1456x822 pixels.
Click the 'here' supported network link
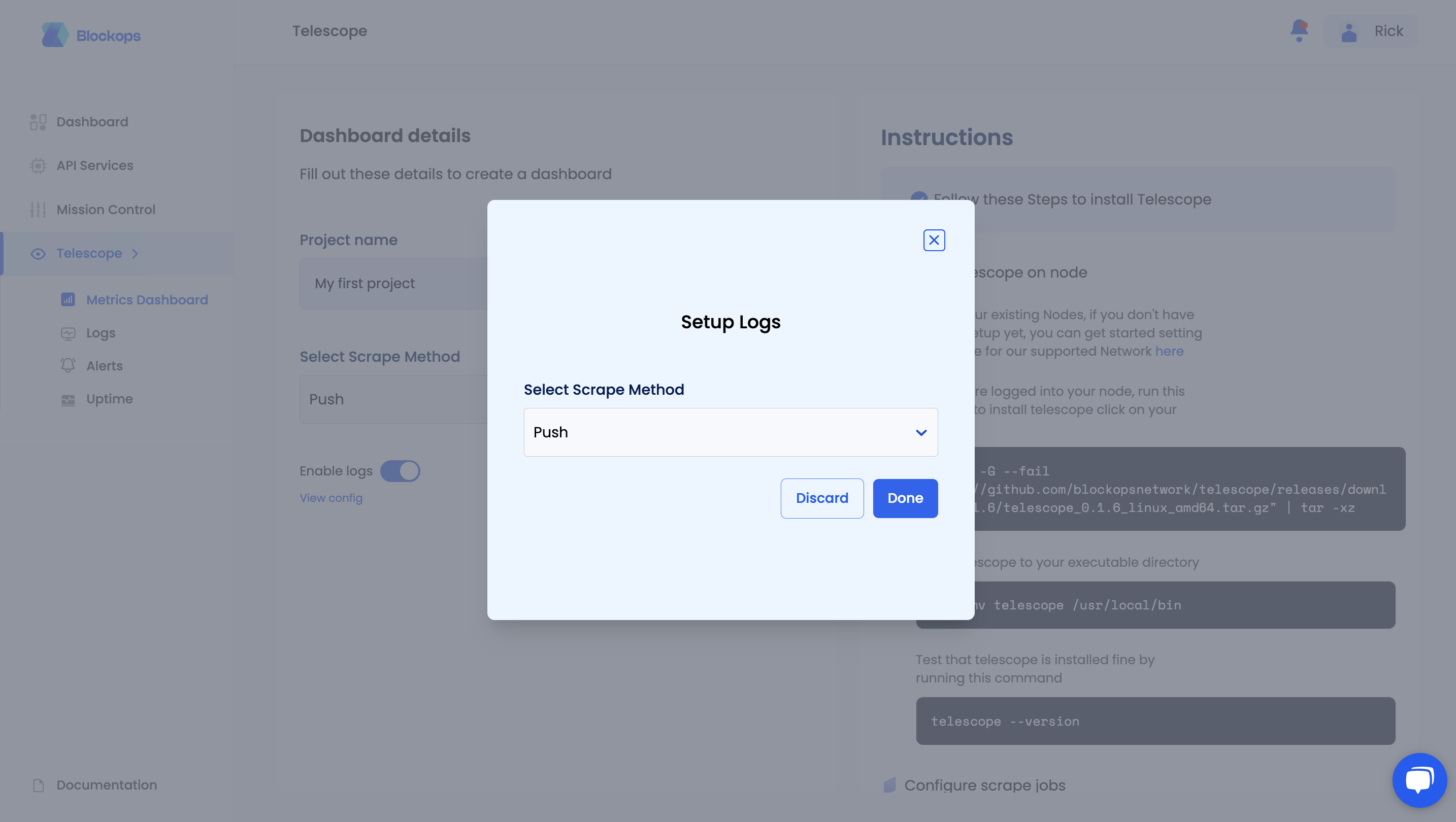click(x=1169, y=352)
